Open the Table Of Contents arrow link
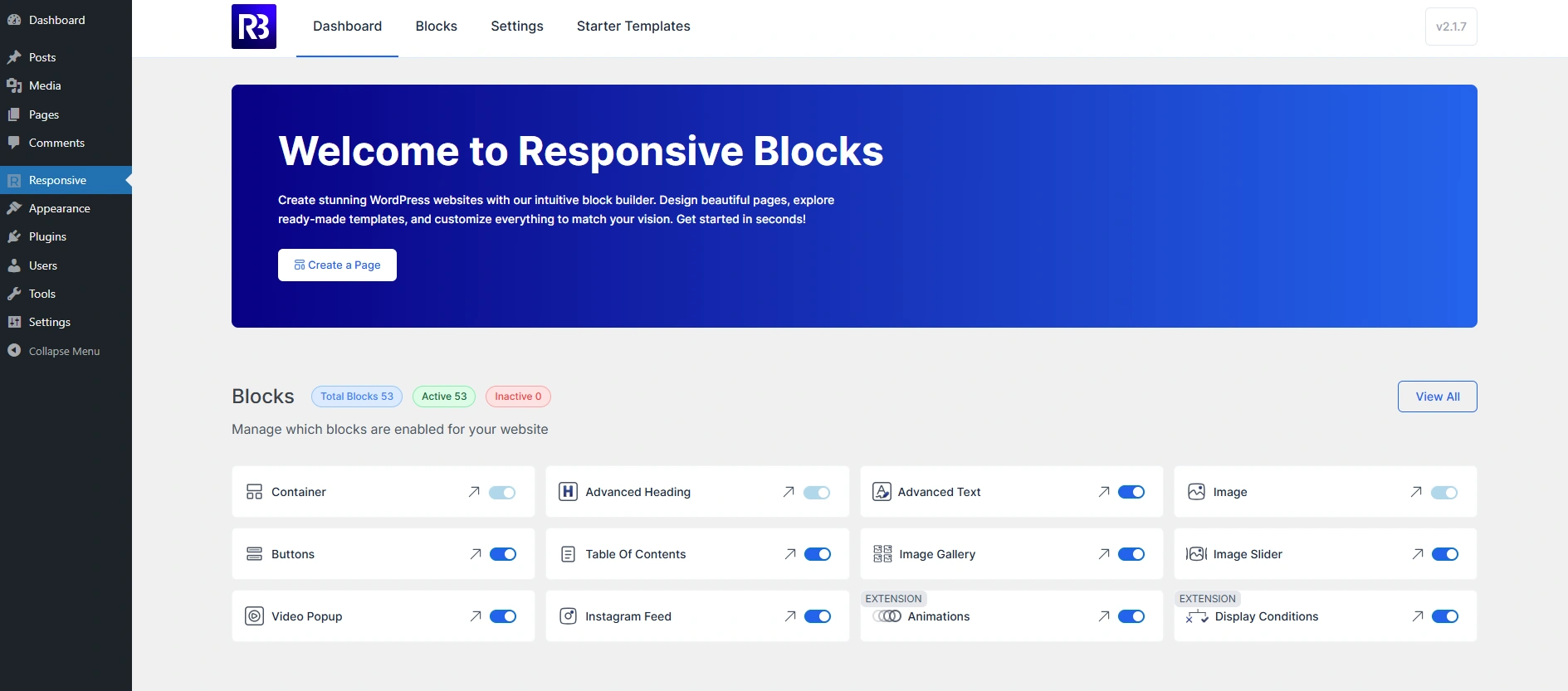The width and height of the screenshot is (1568, 691). pyautogui.click(x=790, y=554)
